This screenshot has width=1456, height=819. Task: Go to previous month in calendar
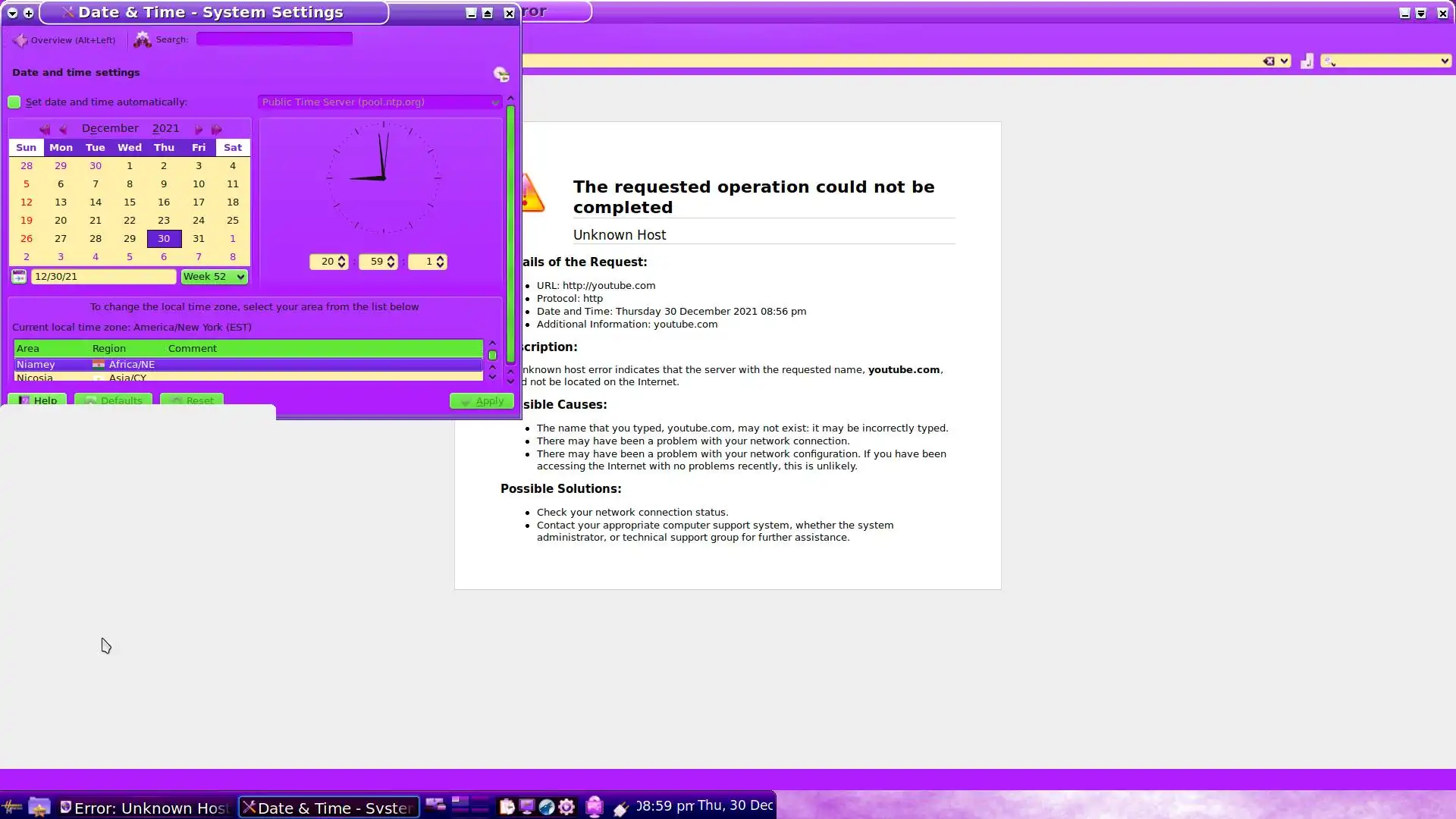coord(64,130)
